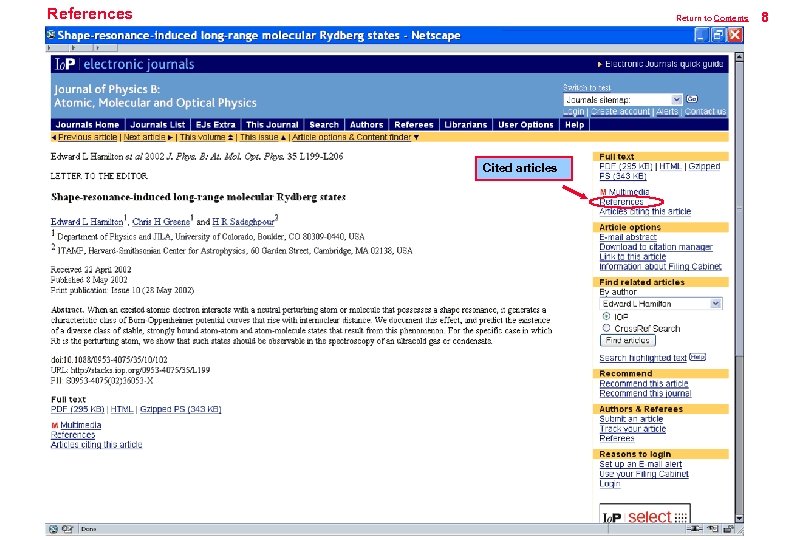Click the Help badge next to Search highlighted text
The image size is (794, 540).
coord(697,357)
